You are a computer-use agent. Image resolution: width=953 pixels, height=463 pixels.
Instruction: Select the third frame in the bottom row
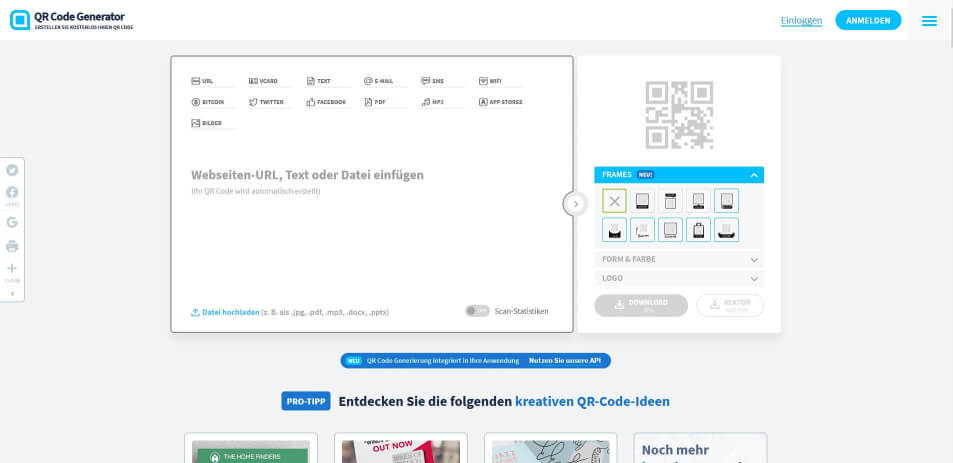tap(670, 230)
